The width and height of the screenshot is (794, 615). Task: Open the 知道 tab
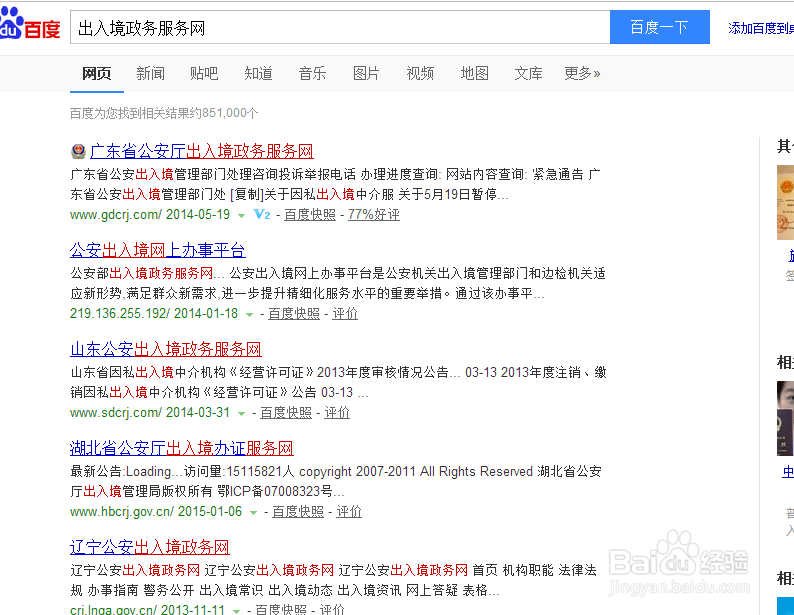(258, 73)
